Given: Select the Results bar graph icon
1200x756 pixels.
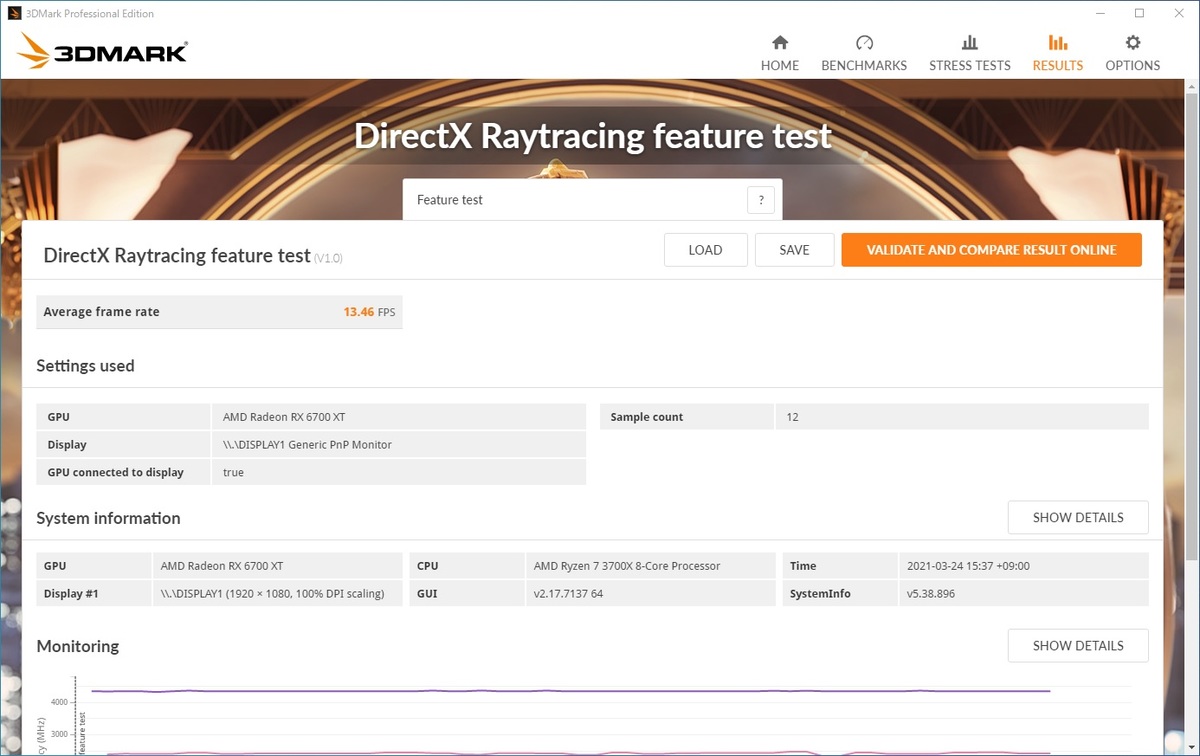Looking at the screenshot, I should coord(1058,43).
